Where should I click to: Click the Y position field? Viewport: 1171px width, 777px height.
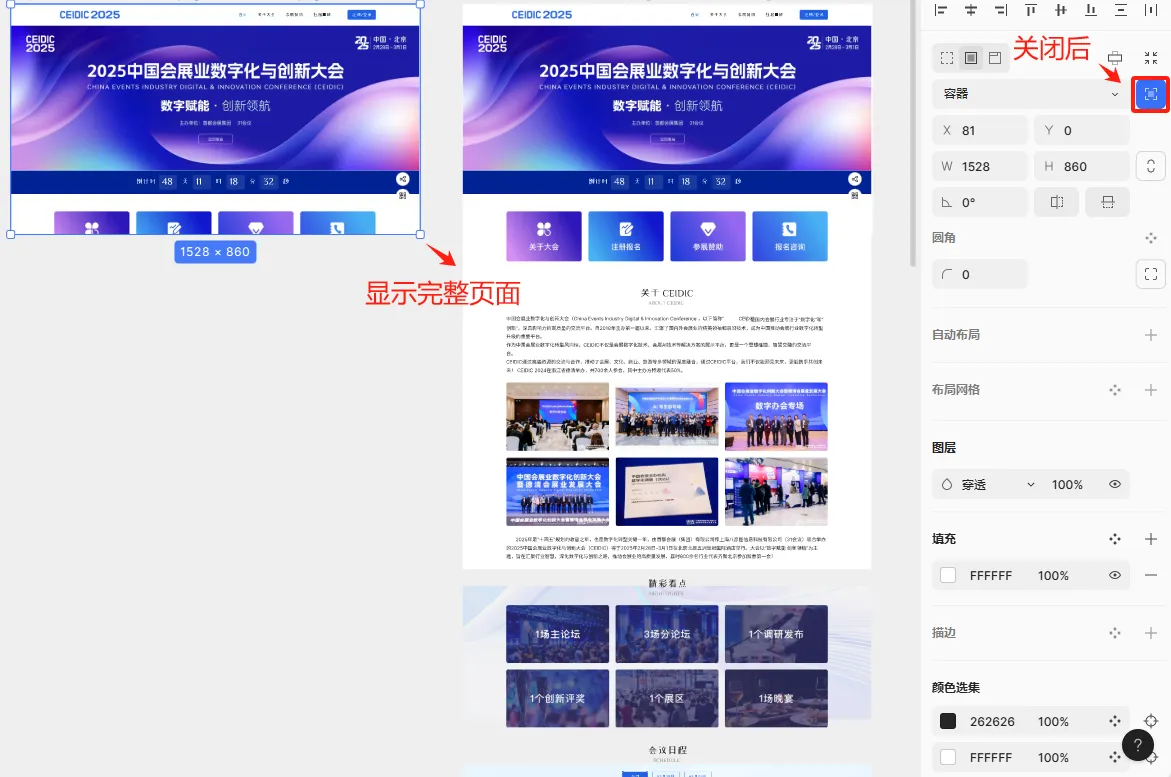[1081, 130]
